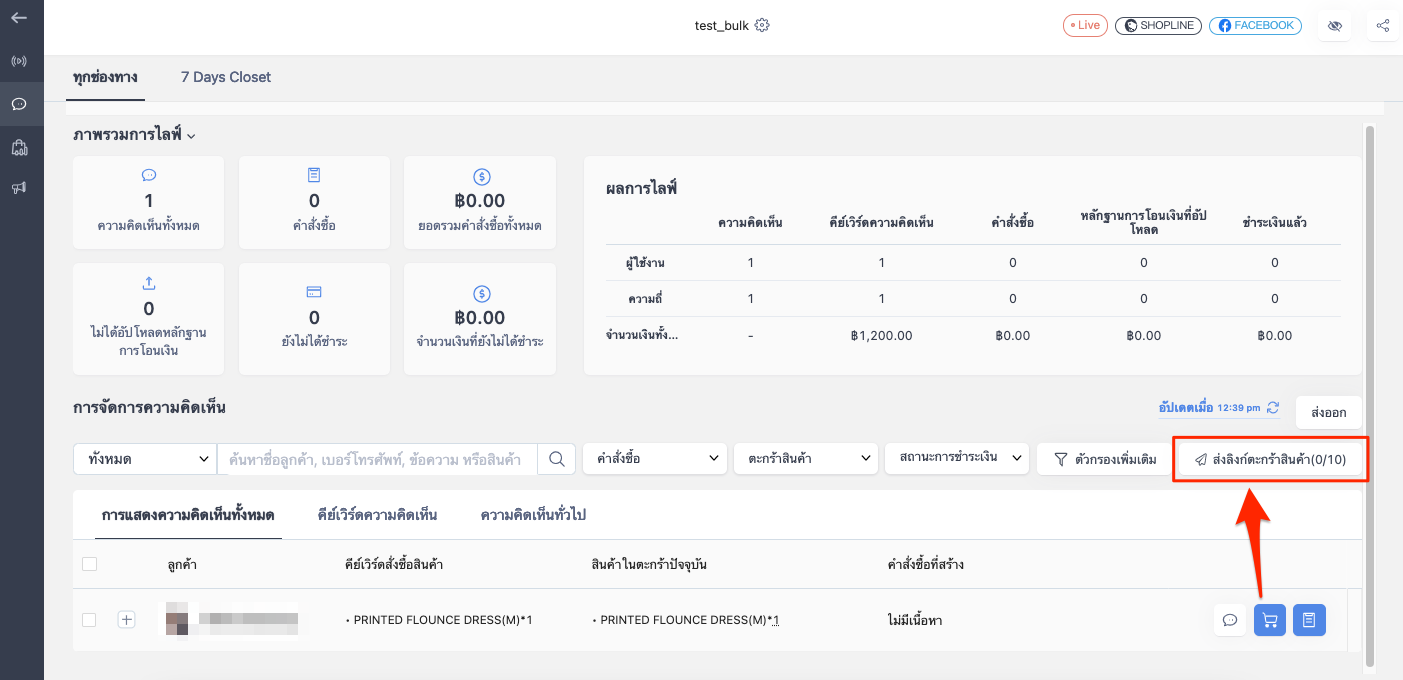Open the สถานะการชำระเงิน filter dropdown
This screenshot has width=1403, height=680.
coord(957,459)
